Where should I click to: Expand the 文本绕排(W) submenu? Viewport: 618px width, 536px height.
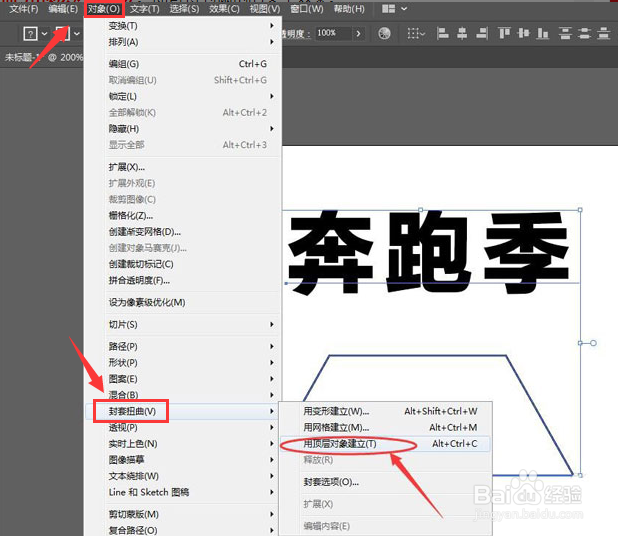pos(183,476)
